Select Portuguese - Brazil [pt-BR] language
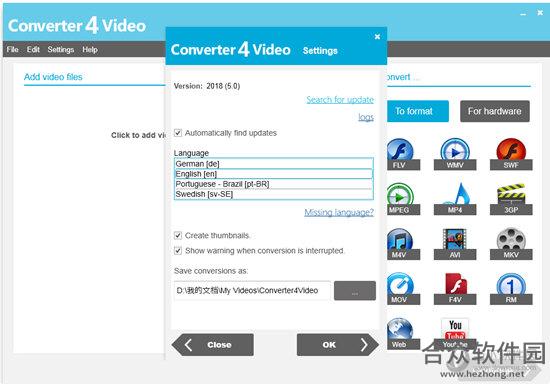This screenshot has height=384, width=550. pos(274,184)
